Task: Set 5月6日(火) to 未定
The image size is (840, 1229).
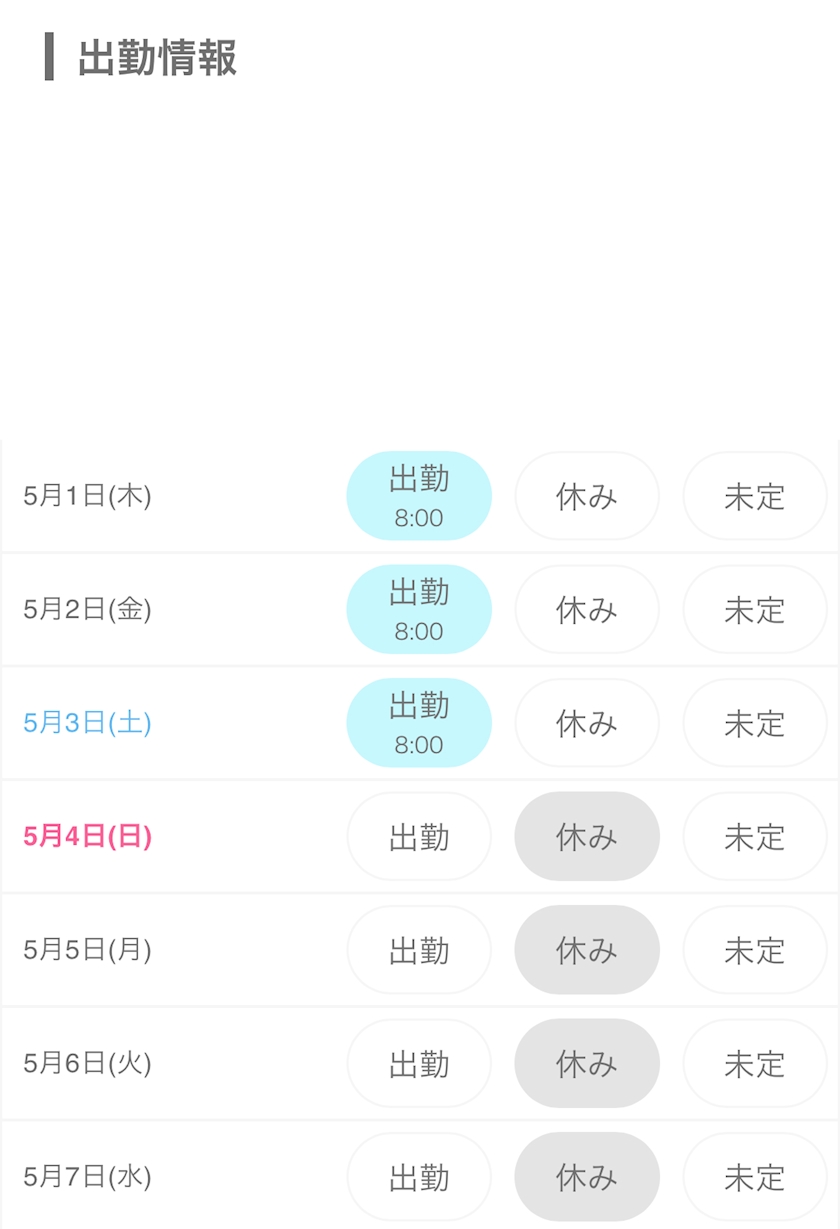Action: pos(755,1063)
